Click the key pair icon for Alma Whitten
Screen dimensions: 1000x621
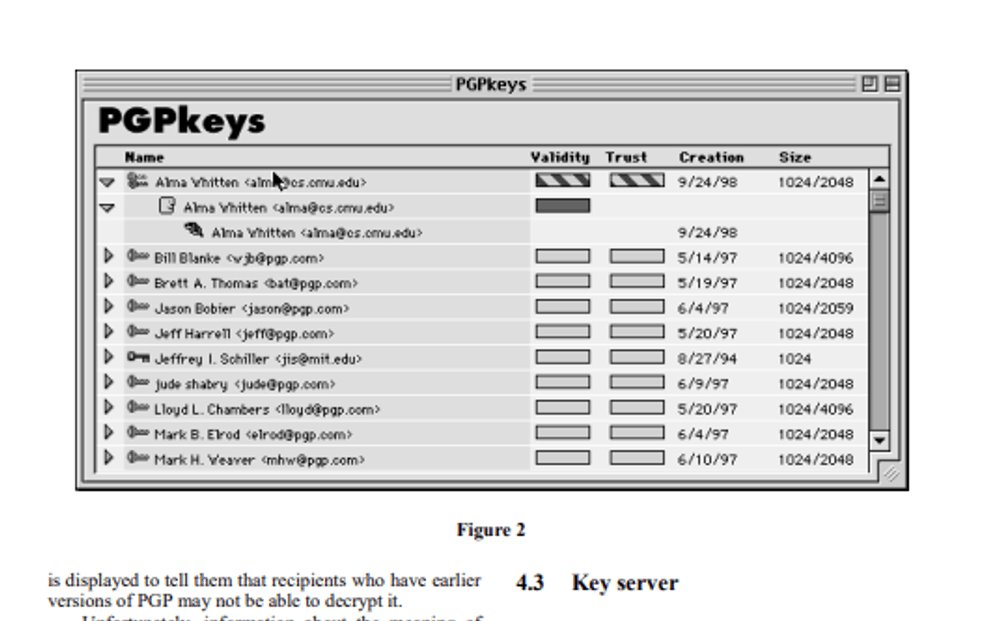point(137,181)
